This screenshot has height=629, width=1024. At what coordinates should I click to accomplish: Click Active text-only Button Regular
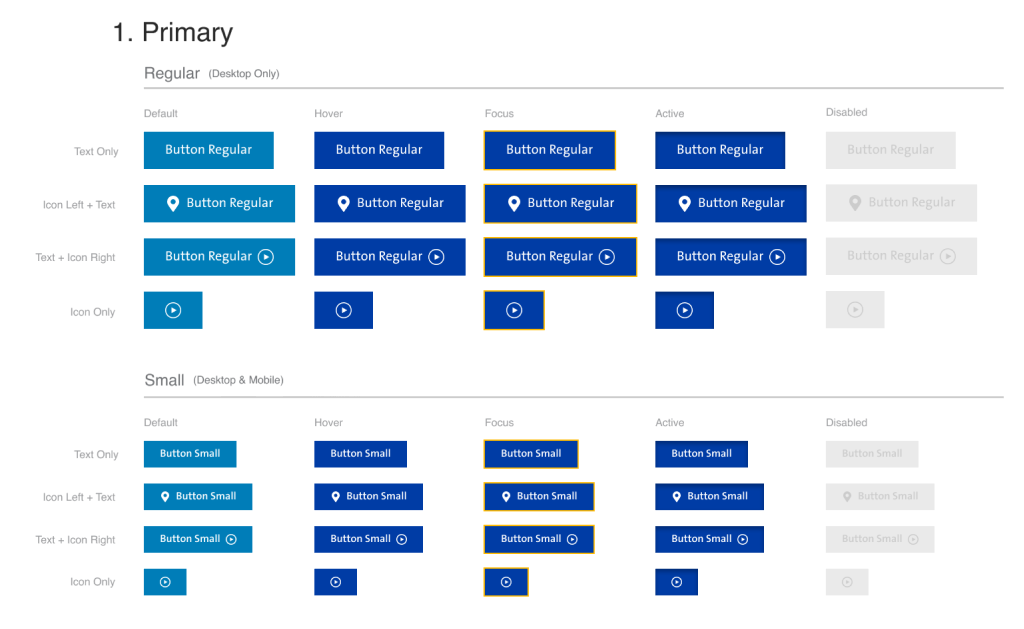coord(720,150)
